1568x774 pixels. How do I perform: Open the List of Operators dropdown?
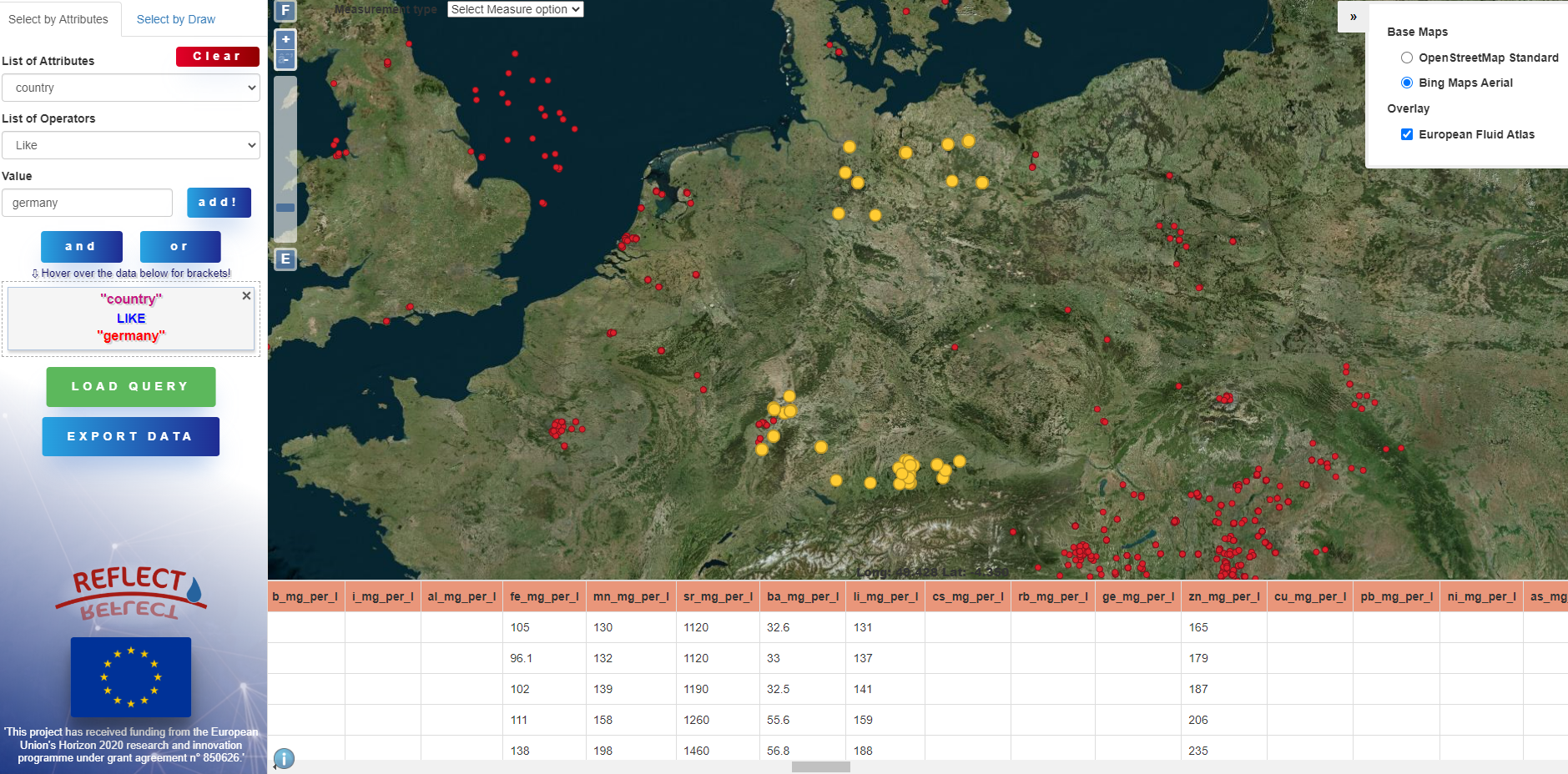tap(130, 145)
